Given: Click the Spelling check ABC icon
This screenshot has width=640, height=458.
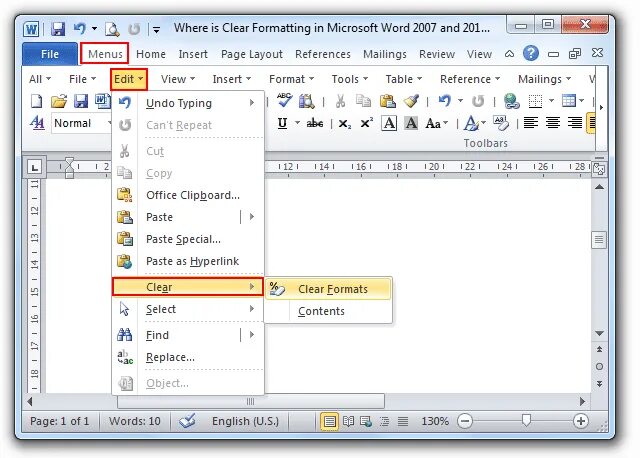Looking at the screenshot, I should tap(284, 100).
